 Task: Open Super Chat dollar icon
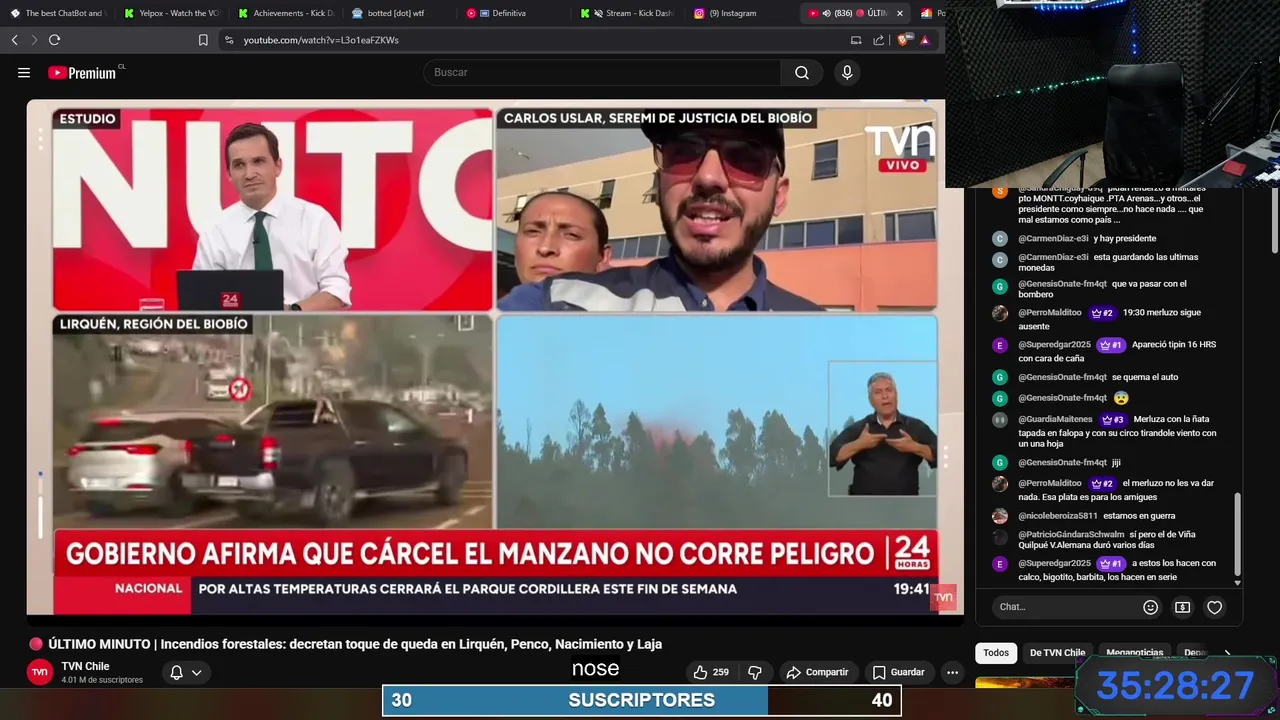(1182, 607)
